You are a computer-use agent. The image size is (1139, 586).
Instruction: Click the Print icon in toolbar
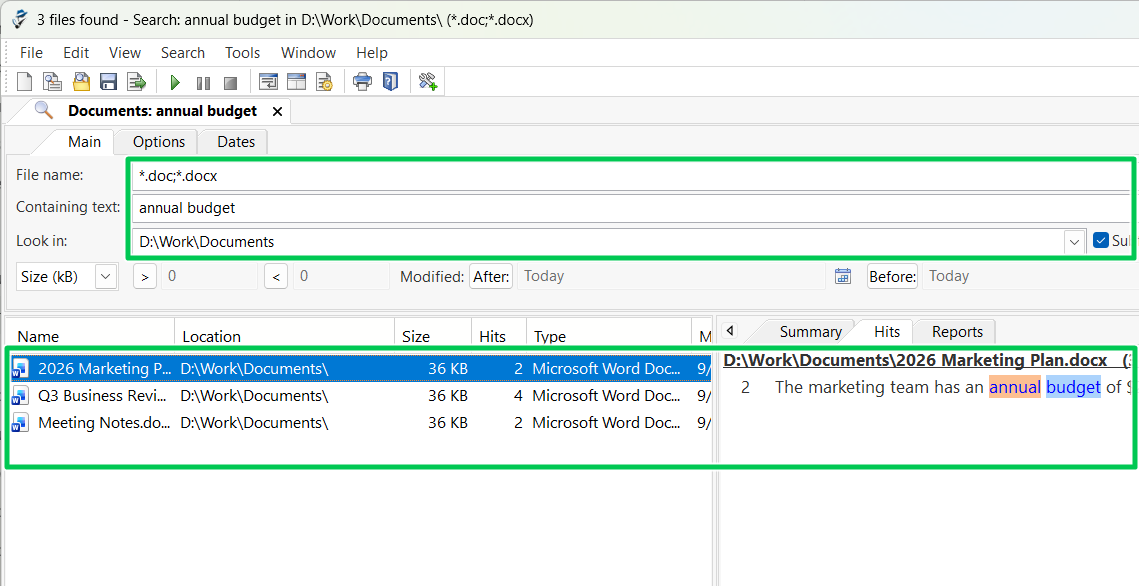(362, 81)
